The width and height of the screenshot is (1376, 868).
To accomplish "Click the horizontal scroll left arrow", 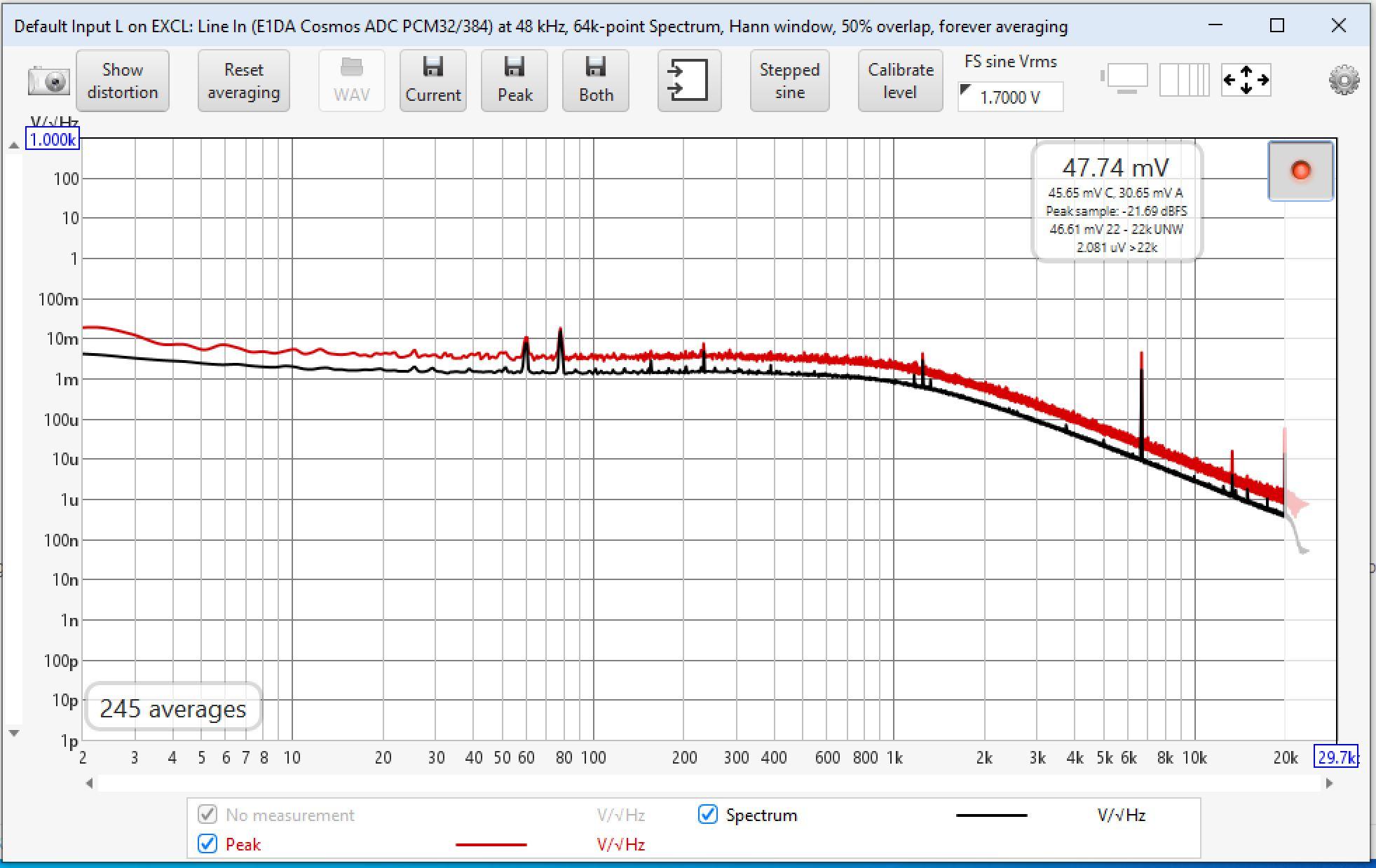I will pyautogui.click(x=89, y=783).
